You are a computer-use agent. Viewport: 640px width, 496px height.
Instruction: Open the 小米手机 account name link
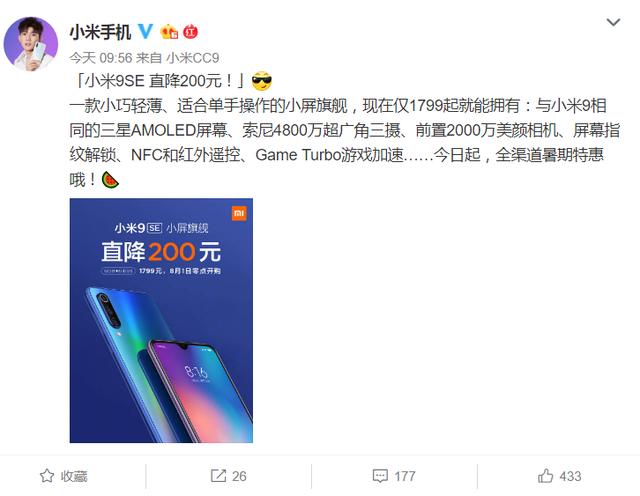point(100,32)
